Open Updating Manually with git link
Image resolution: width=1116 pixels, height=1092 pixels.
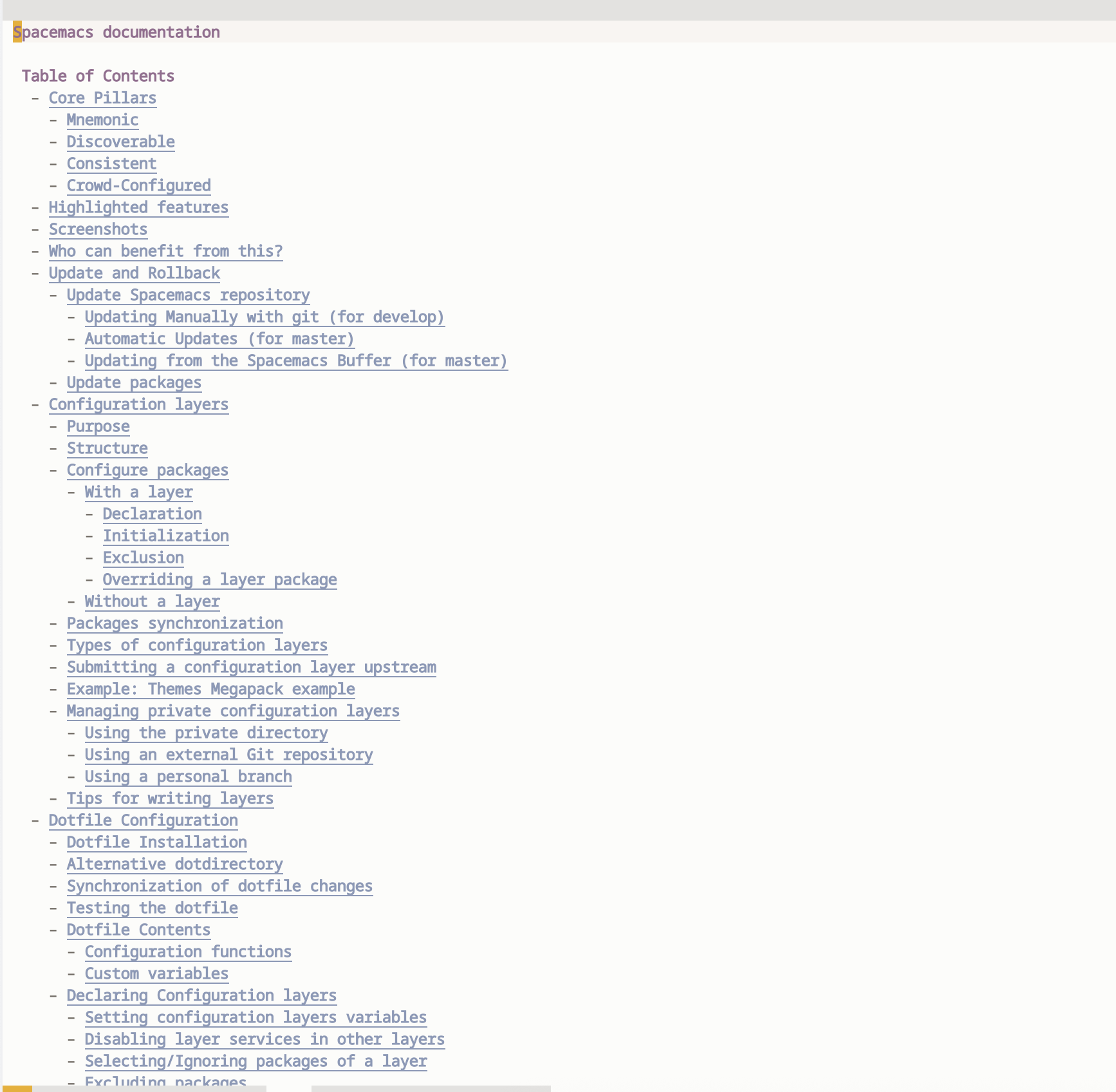[x=265, y=317]
